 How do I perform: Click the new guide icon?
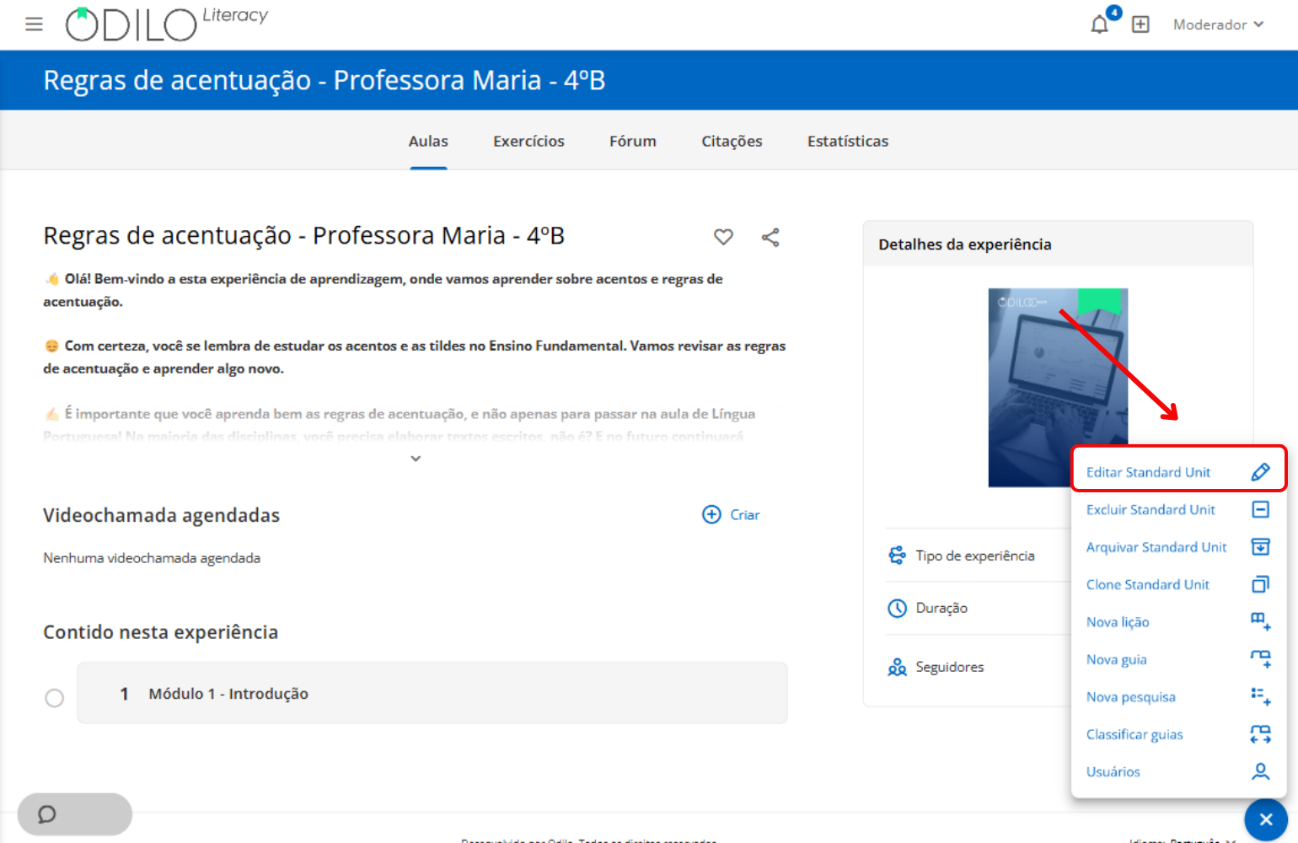click(x=1261, y=660)
